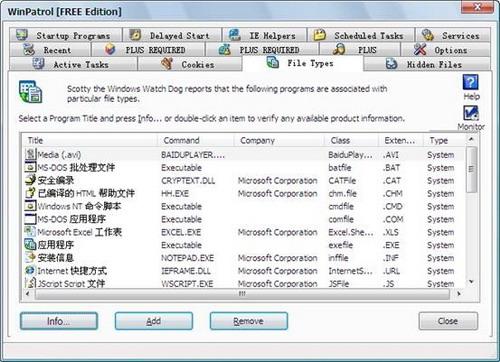Viewport: 500px width, 362px height.
Task: Click the Delayed Start tab icon
Action: 135,35
